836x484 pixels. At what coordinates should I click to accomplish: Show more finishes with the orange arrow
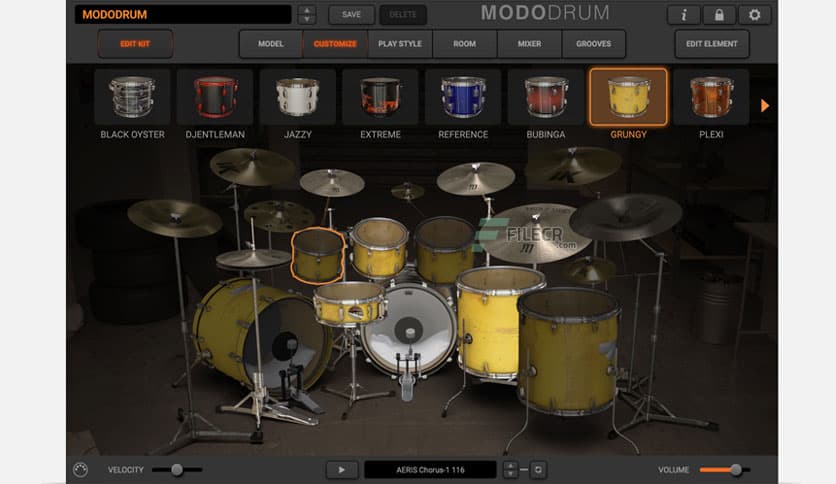pos(765,106)
